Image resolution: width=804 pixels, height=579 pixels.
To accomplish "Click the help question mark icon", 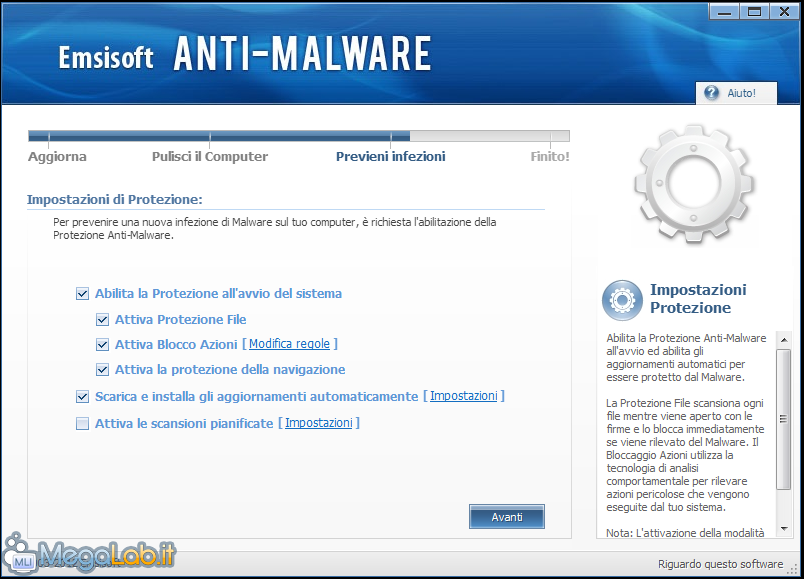I will point(711,93).
